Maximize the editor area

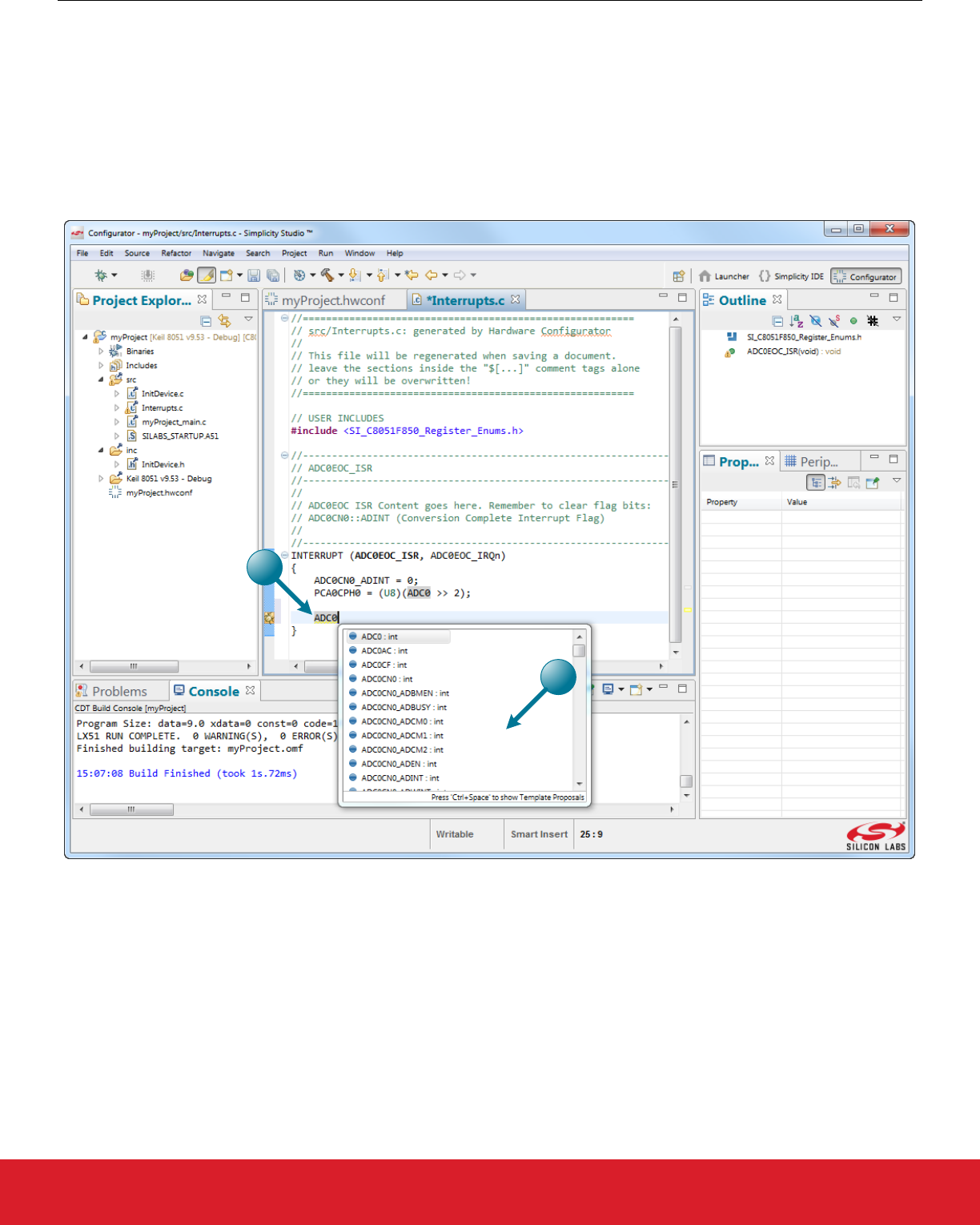click(x=682, y=297)
